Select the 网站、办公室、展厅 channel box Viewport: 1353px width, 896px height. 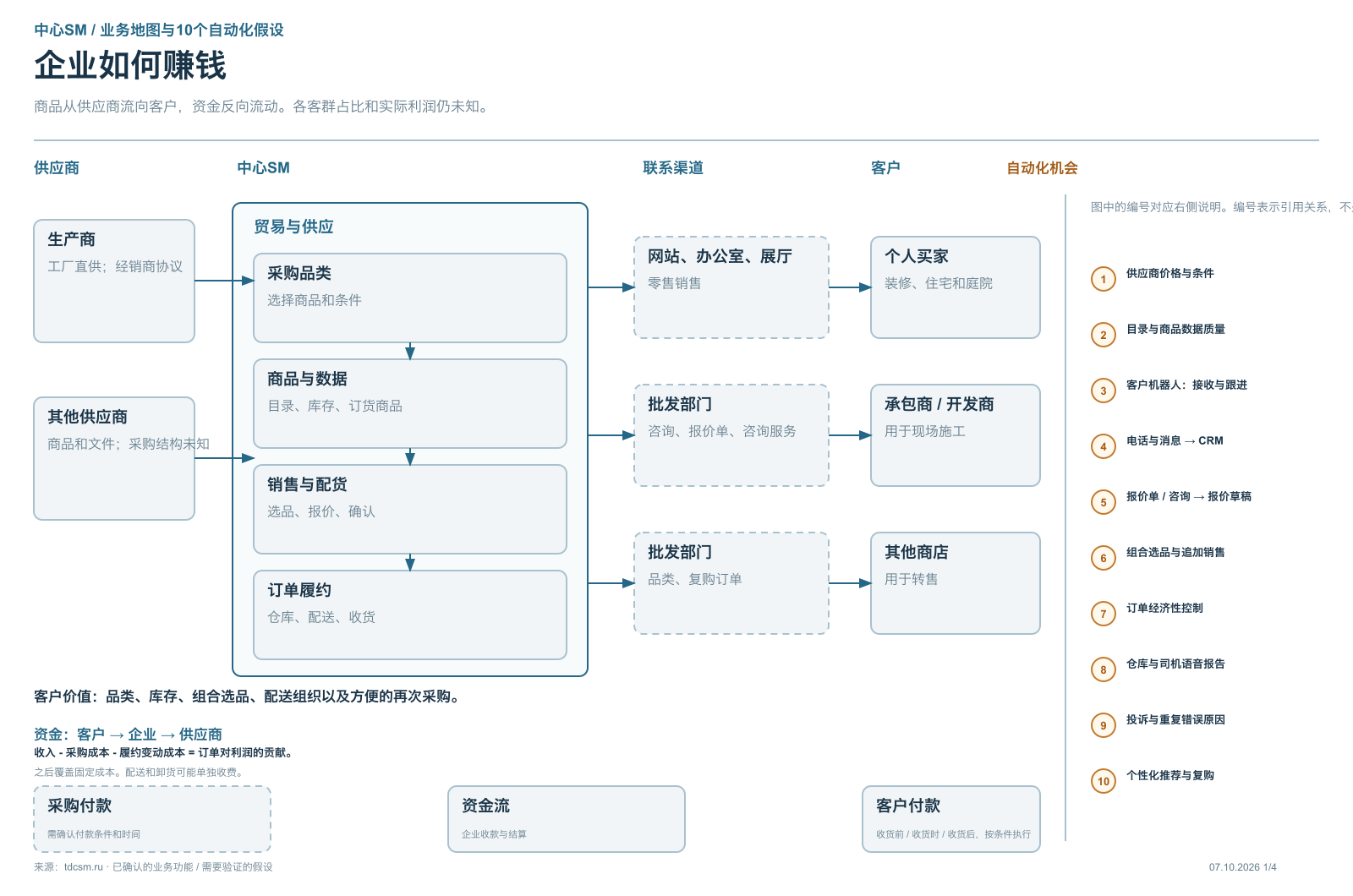pos(731,287)
